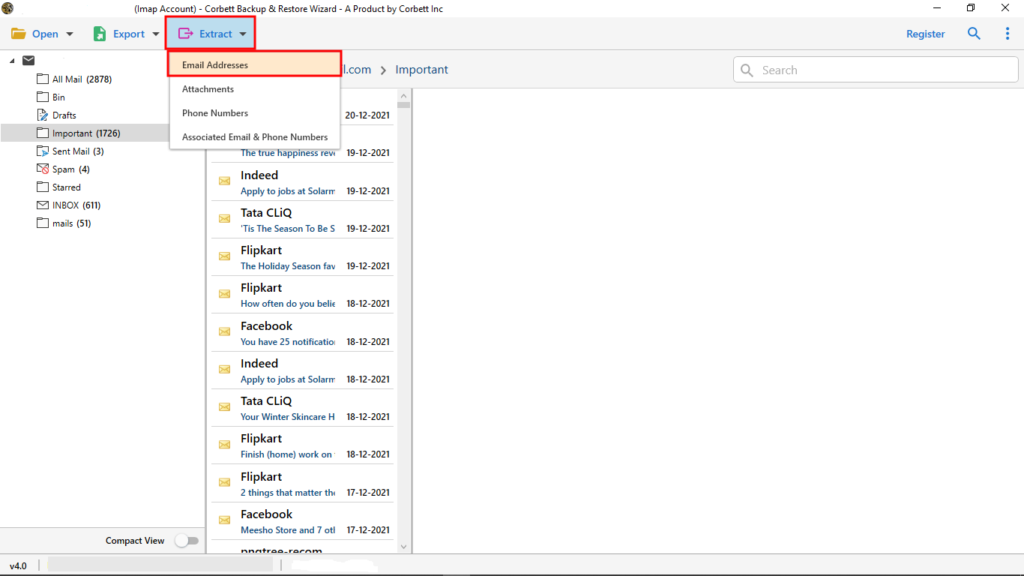Click the All Mail folder icon
This screenshot has width=1024, height=576.
coord(42,79)
